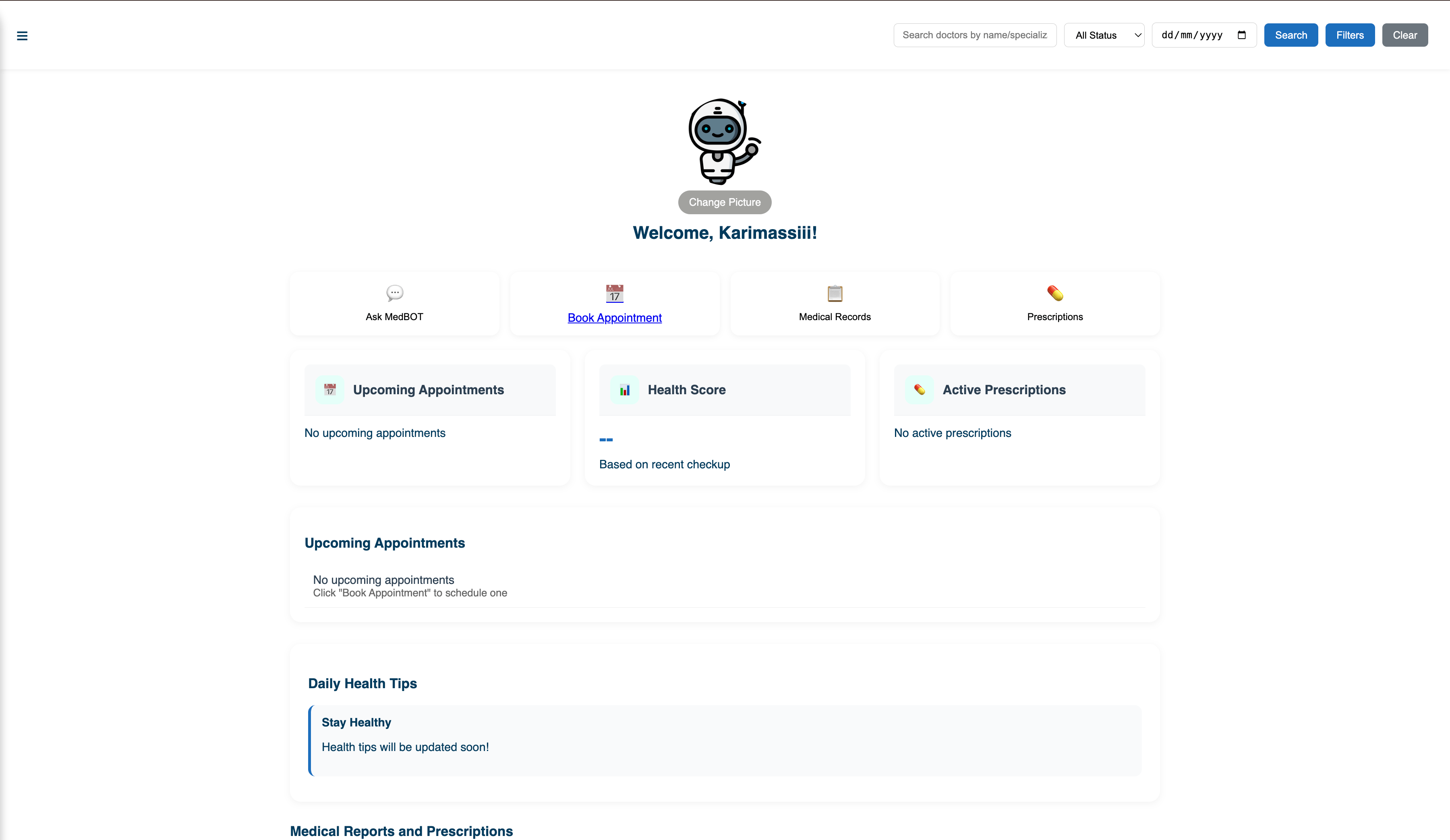The height and width of the screenshot is (840, 1450).
Task: Click Change Picture on the avatar
Action: point(725,202)
